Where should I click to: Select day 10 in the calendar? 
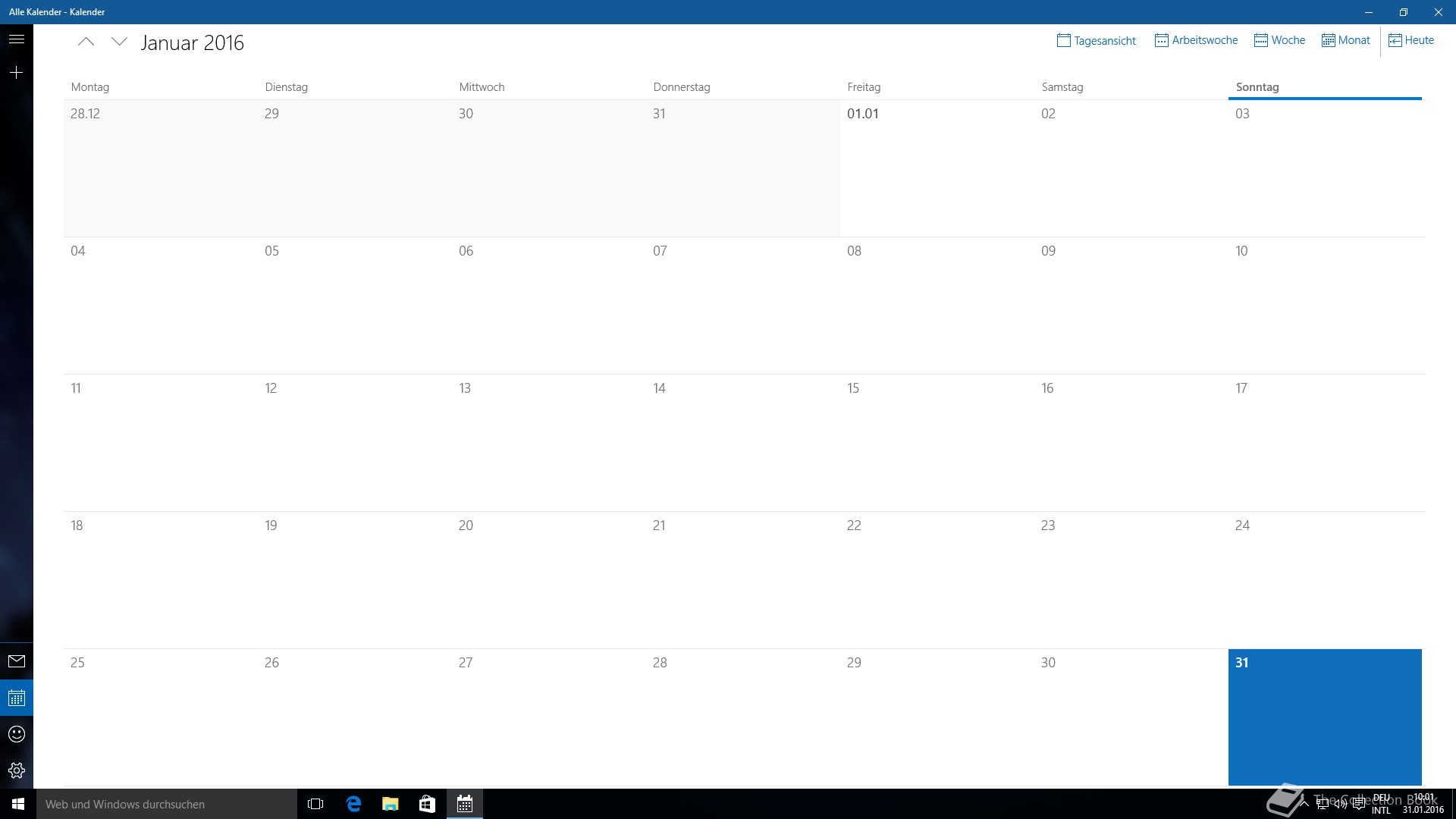click(x=1326, y=306)
